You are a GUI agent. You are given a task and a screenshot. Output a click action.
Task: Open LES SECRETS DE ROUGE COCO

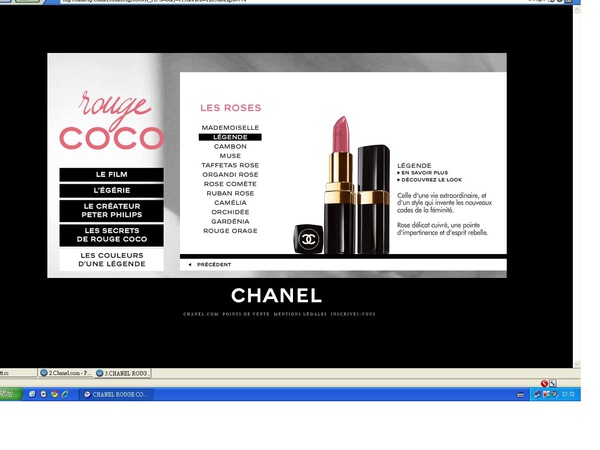point(111,235)
